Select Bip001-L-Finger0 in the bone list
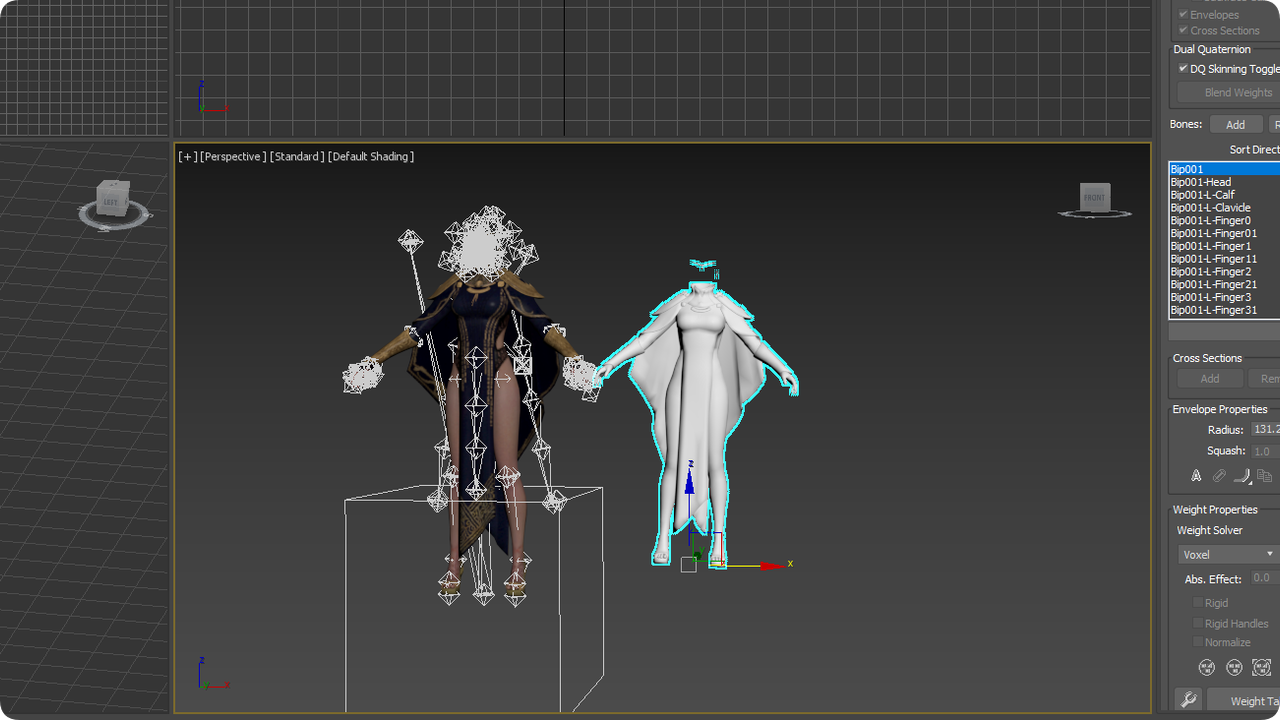The width and height of the screenshot is (1280, 720). pos(1225,220)
